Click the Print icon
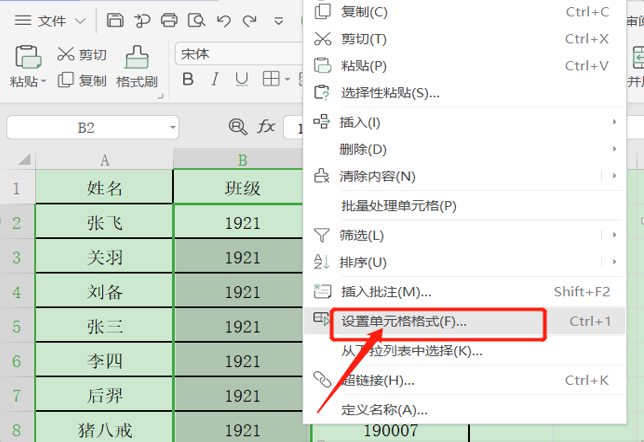The height and width of the screenshot is (442, 644). point(169,20)
